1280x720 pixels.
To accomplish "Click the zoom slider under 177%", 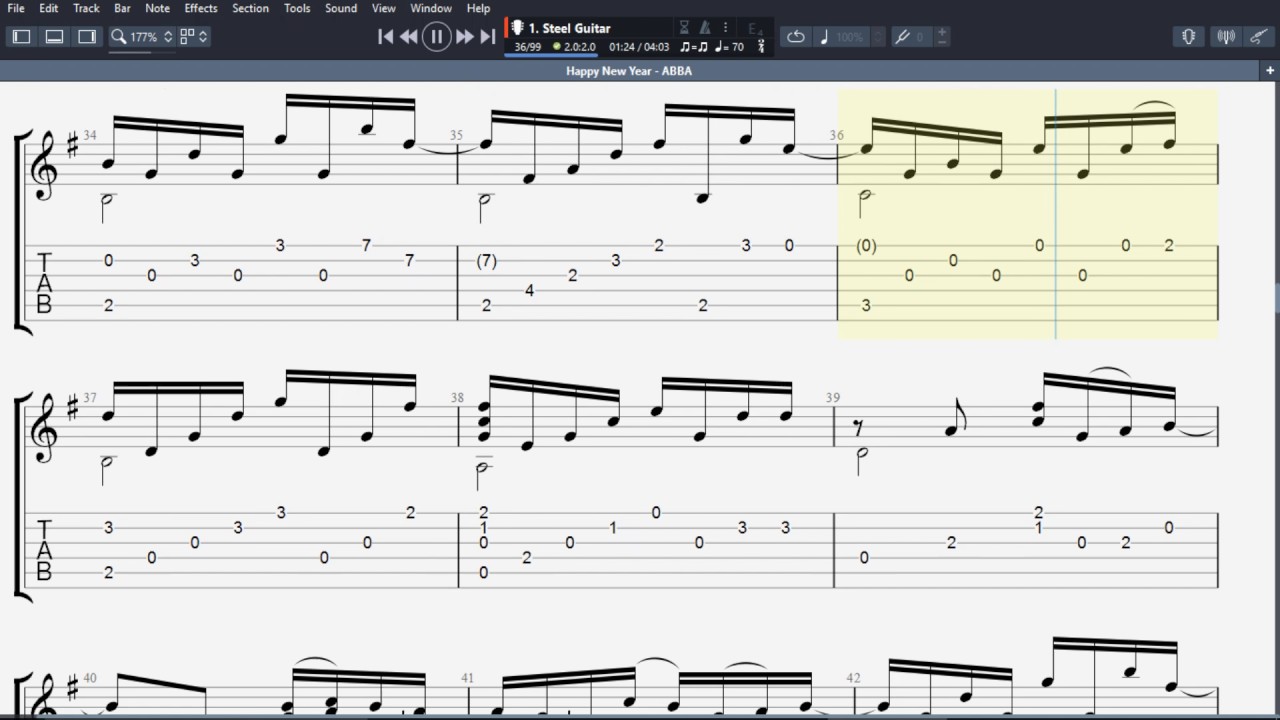I will (x=143, y=50).
